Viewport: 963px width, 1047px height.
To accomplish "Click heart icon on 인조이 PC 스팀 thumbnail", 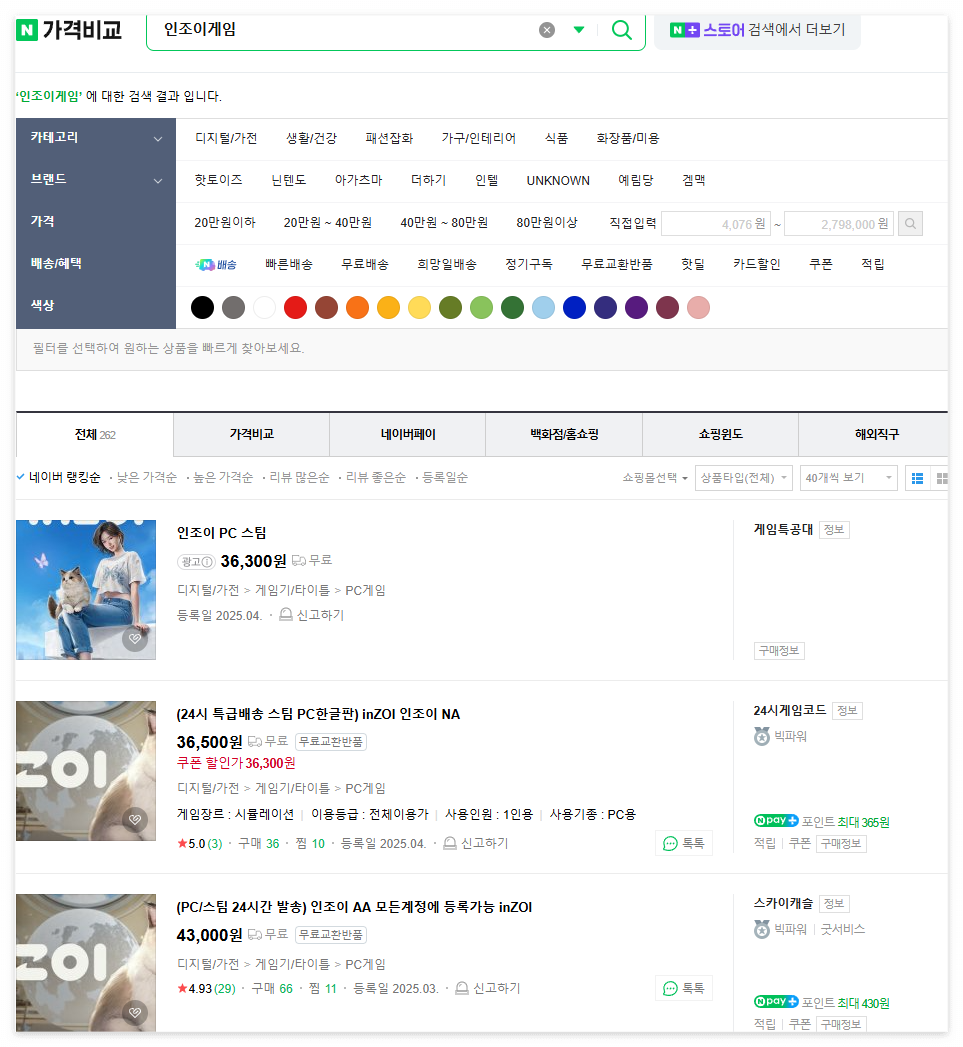I will point(135,638).
